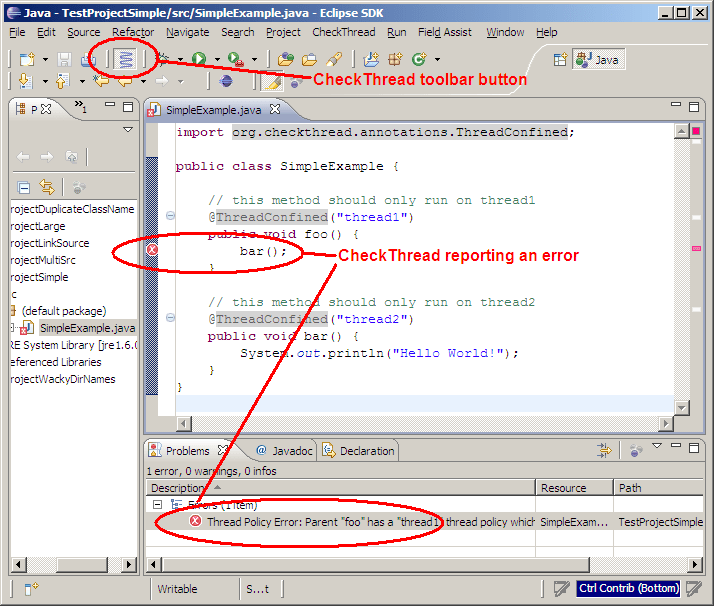Open the File menu
Viewport: 714px width, 606px height.
pyautogui.click(x=17, y=32)
